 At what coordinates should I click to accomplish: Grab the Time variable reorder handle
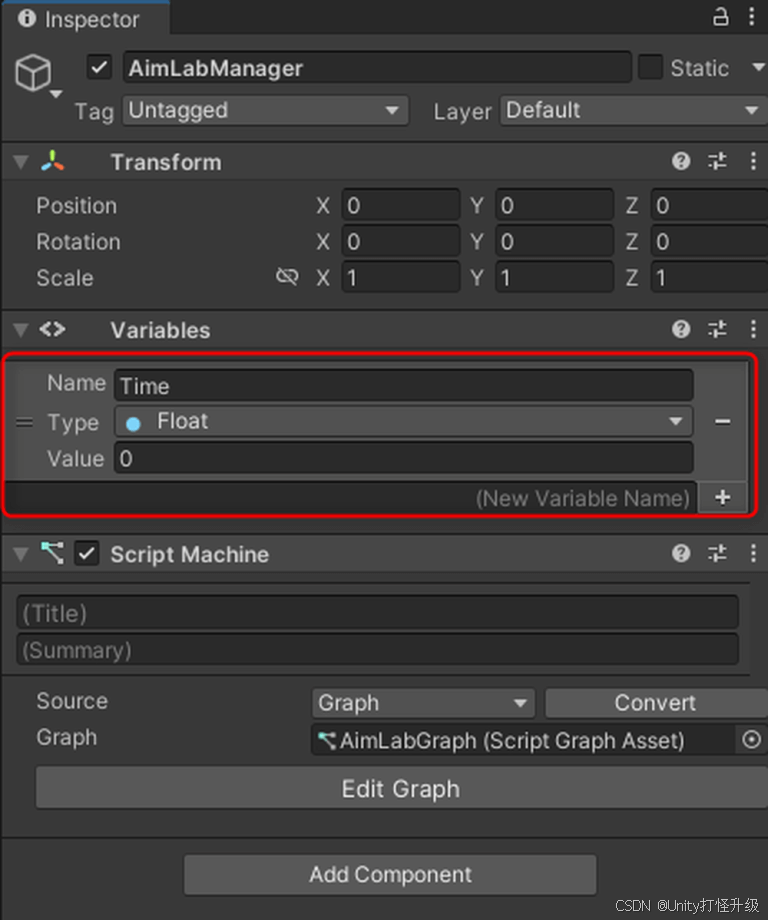pos(24,422)
